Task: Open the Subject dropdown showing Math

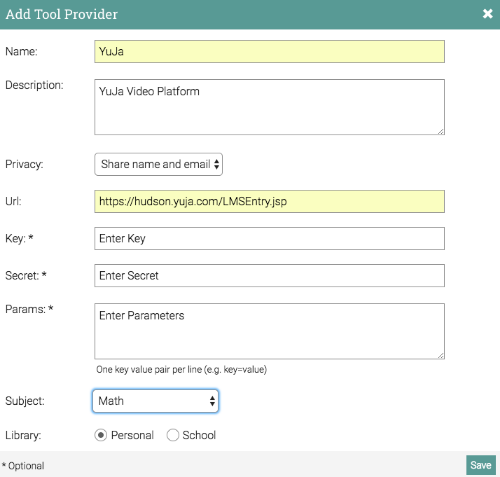Action: click(x=155, y=401)
